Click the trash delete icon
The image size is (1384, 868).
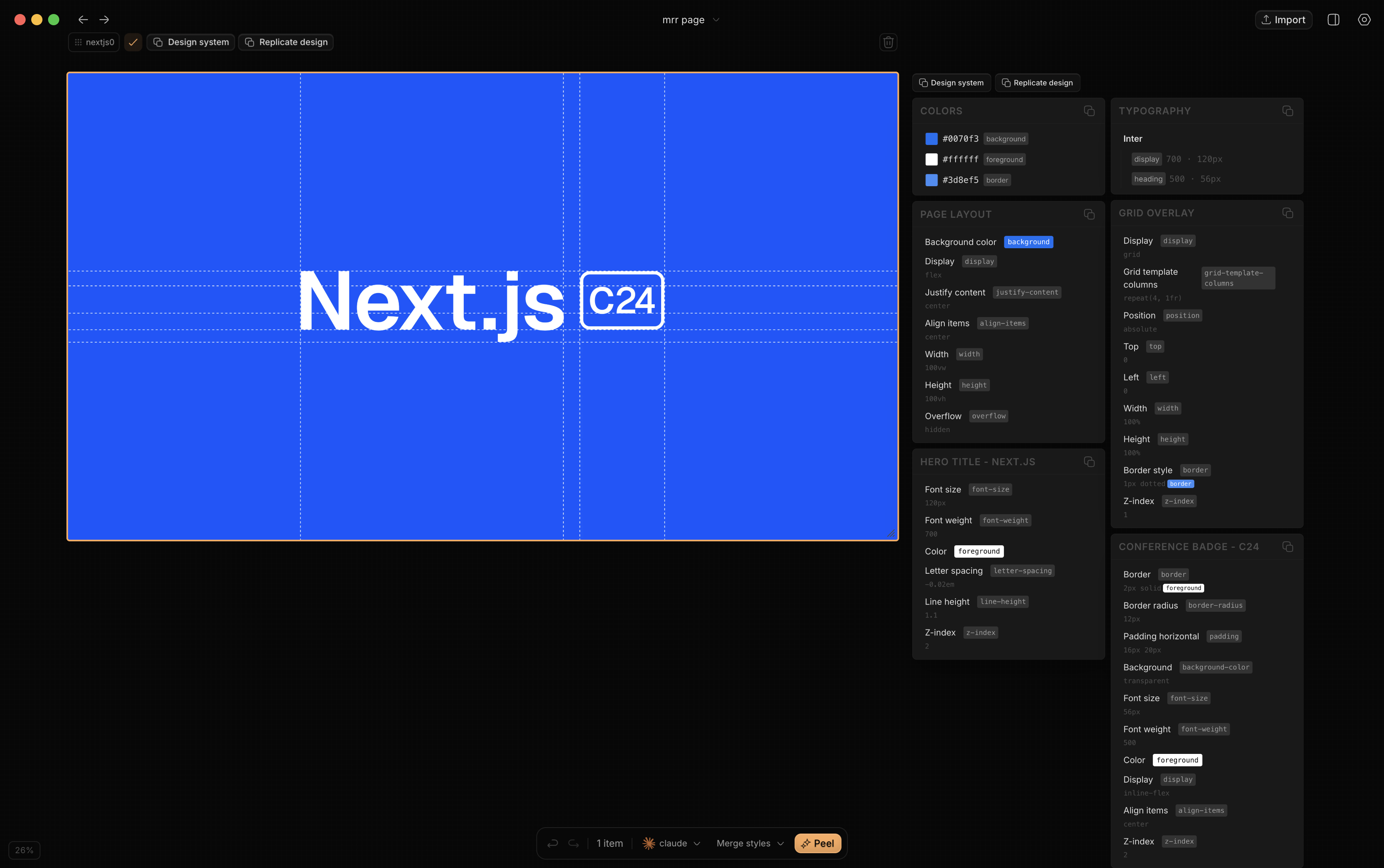pyautogui.click(x=888, y=42)
